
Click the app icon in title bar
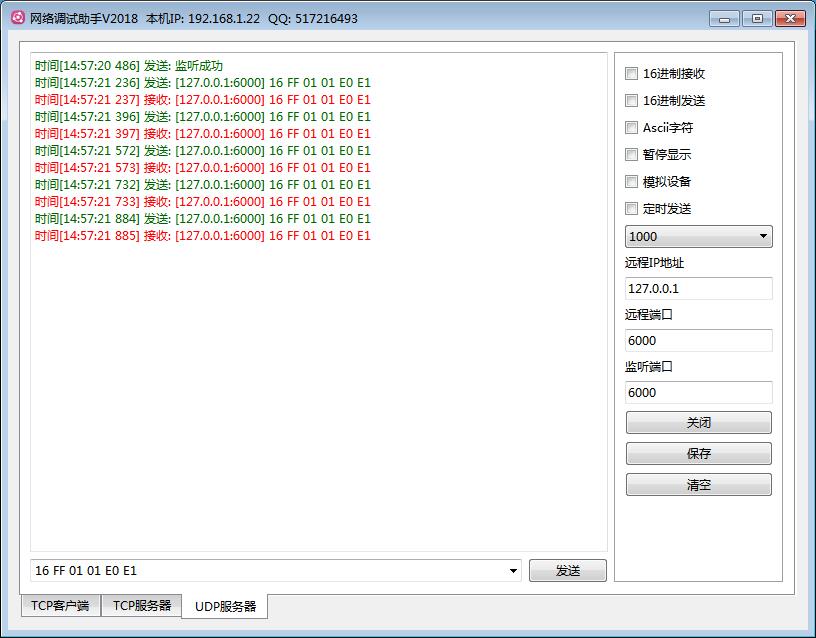point(17,18)
